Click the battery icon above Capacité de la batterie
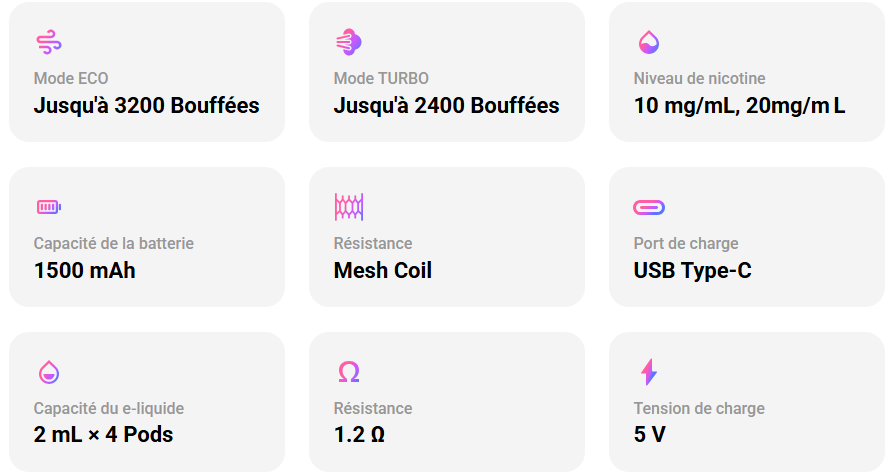Screen dimensions: 895x476 coord(48,207)
